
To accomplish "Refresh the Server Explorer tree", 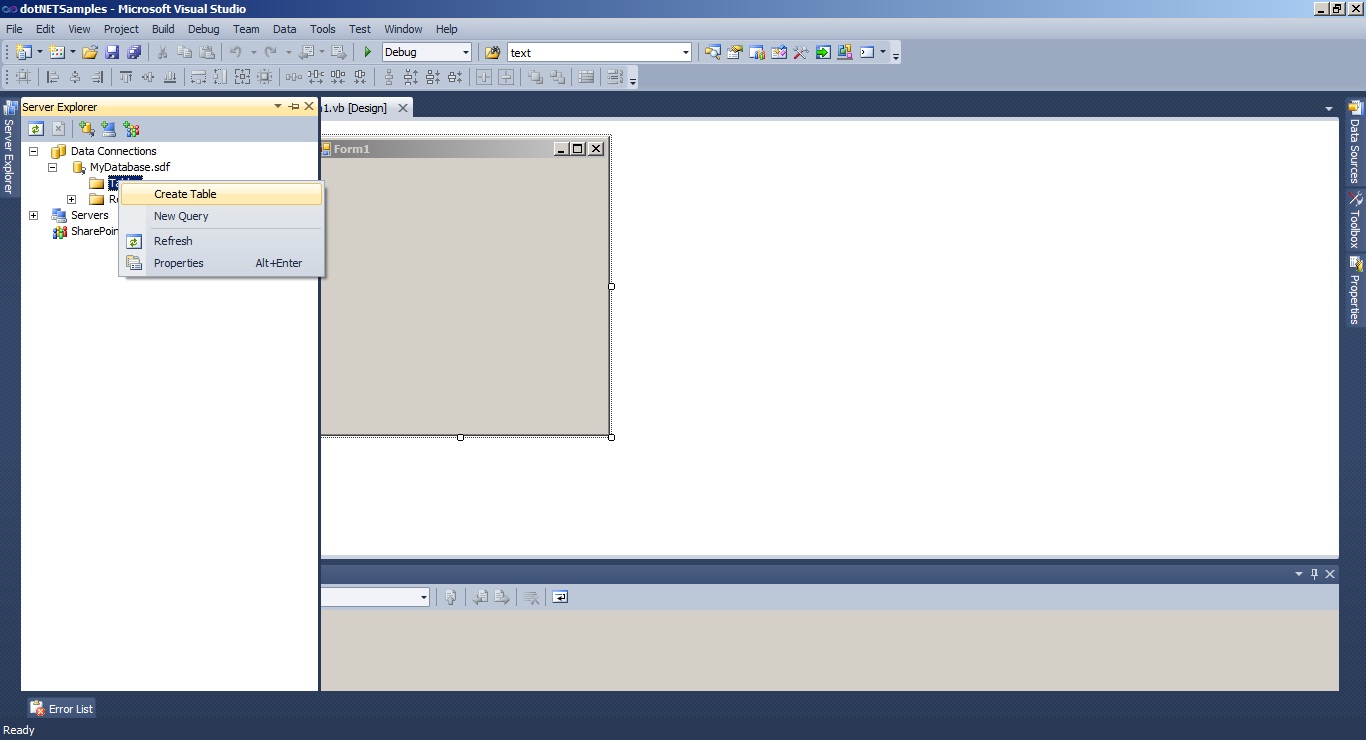I will point(36,128).
